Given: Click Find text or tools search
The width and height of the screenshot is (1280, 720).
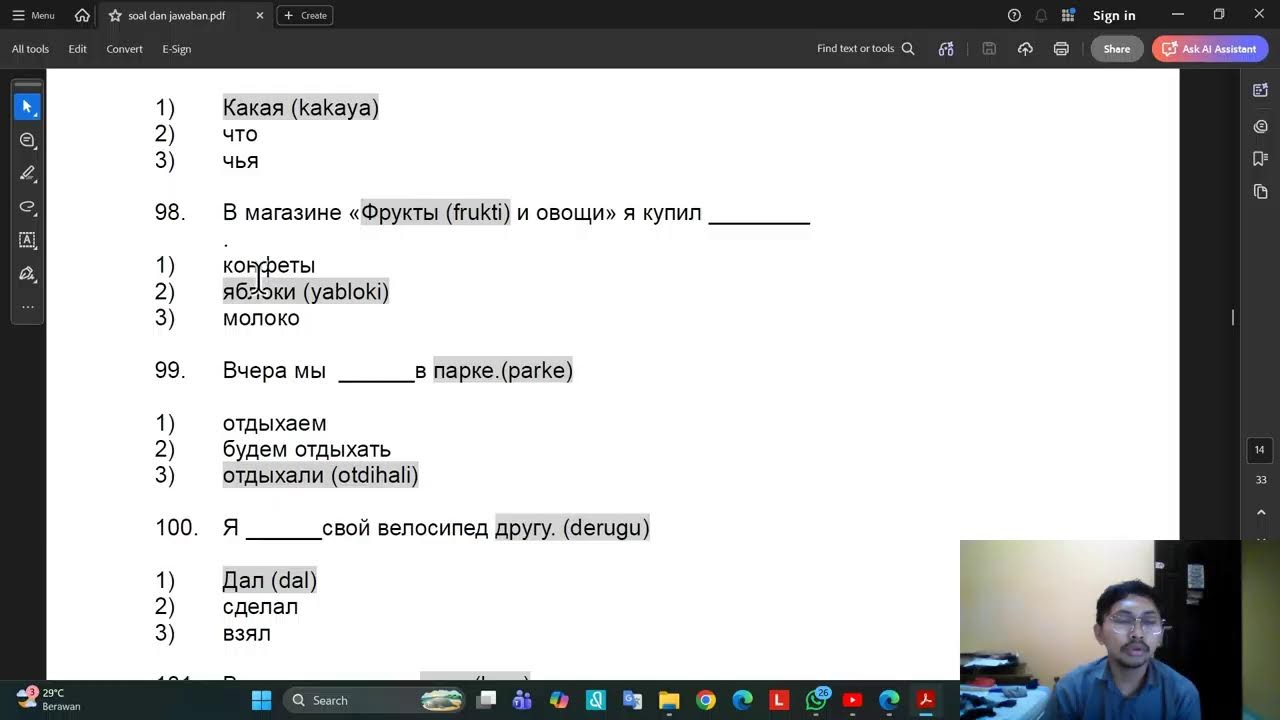Looking at the screenshot, I should (865, 49).
